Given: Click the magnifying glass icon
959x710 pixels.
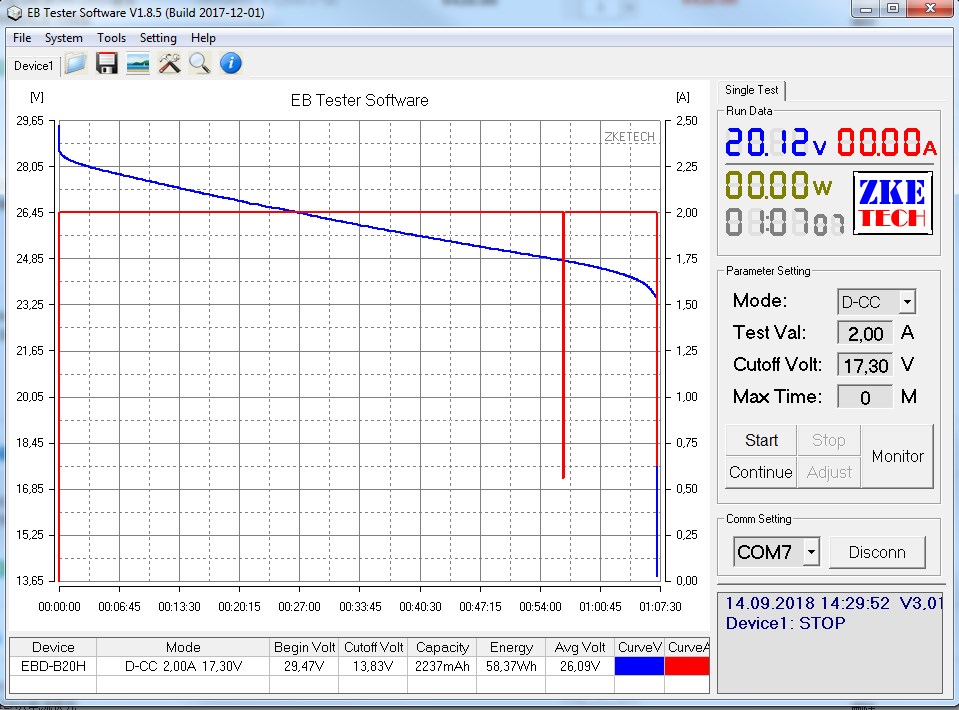Looking at the screenshot, I should click(200, 64).
